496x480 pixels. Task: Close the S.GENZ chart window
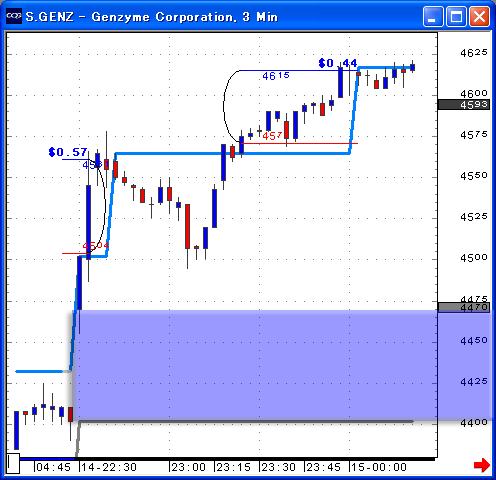tap(479, 16)
